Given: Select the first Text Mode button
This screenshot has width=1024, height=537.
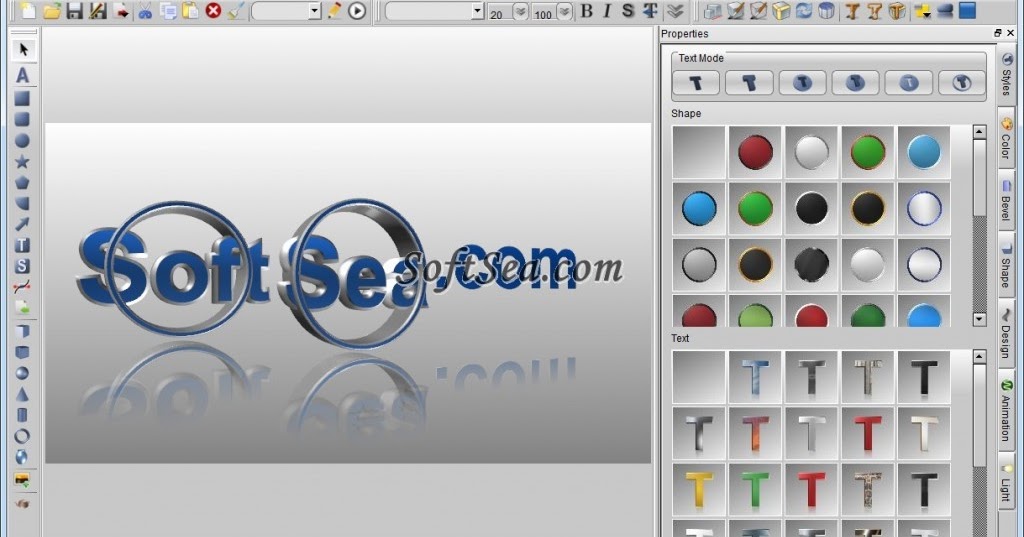Looking at the screenshot, I should tap(696, 83).
